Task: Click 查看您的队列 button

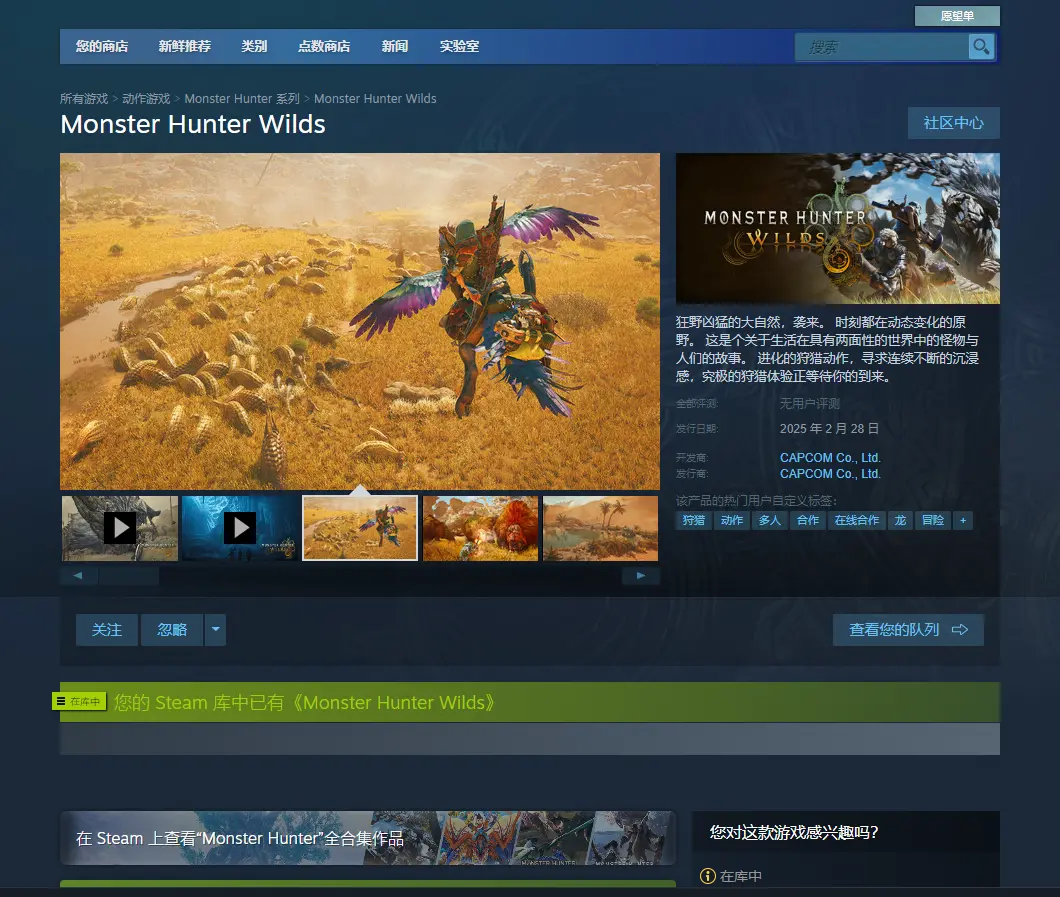Action: click(x=908, y=630)
